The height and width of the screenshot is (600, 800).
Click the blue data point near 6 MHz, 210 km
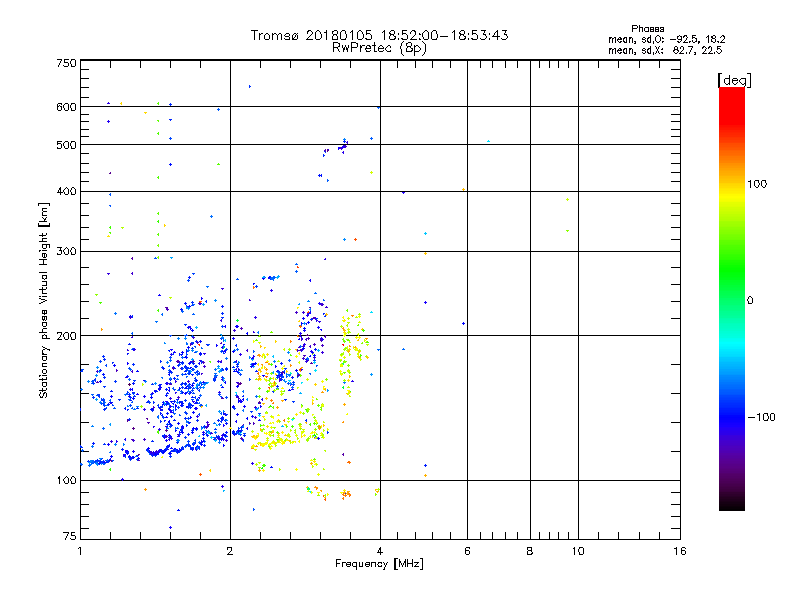[x=463, y=323]
